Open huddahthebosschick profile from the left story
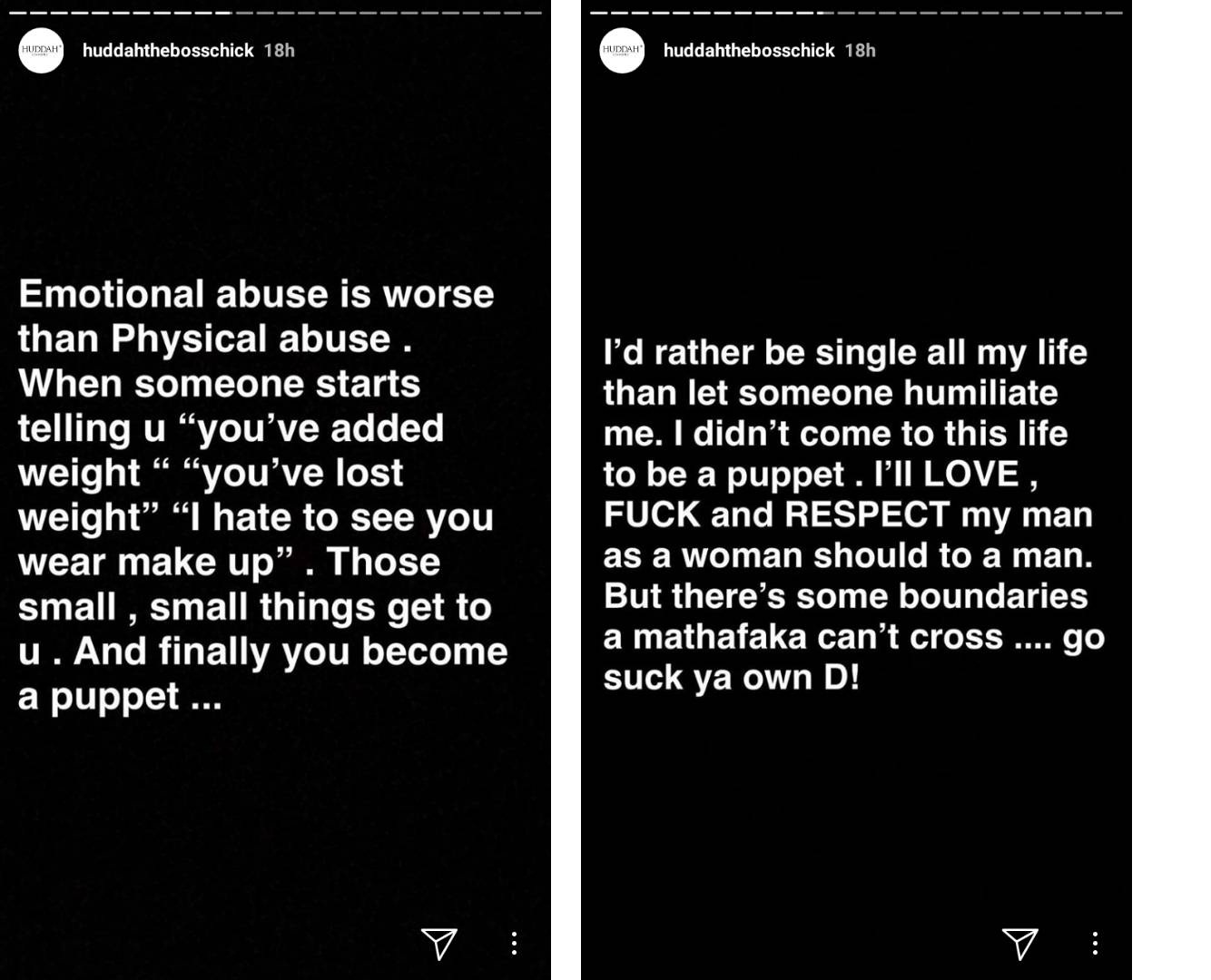The image size is (1211, 980). [168, 51]
